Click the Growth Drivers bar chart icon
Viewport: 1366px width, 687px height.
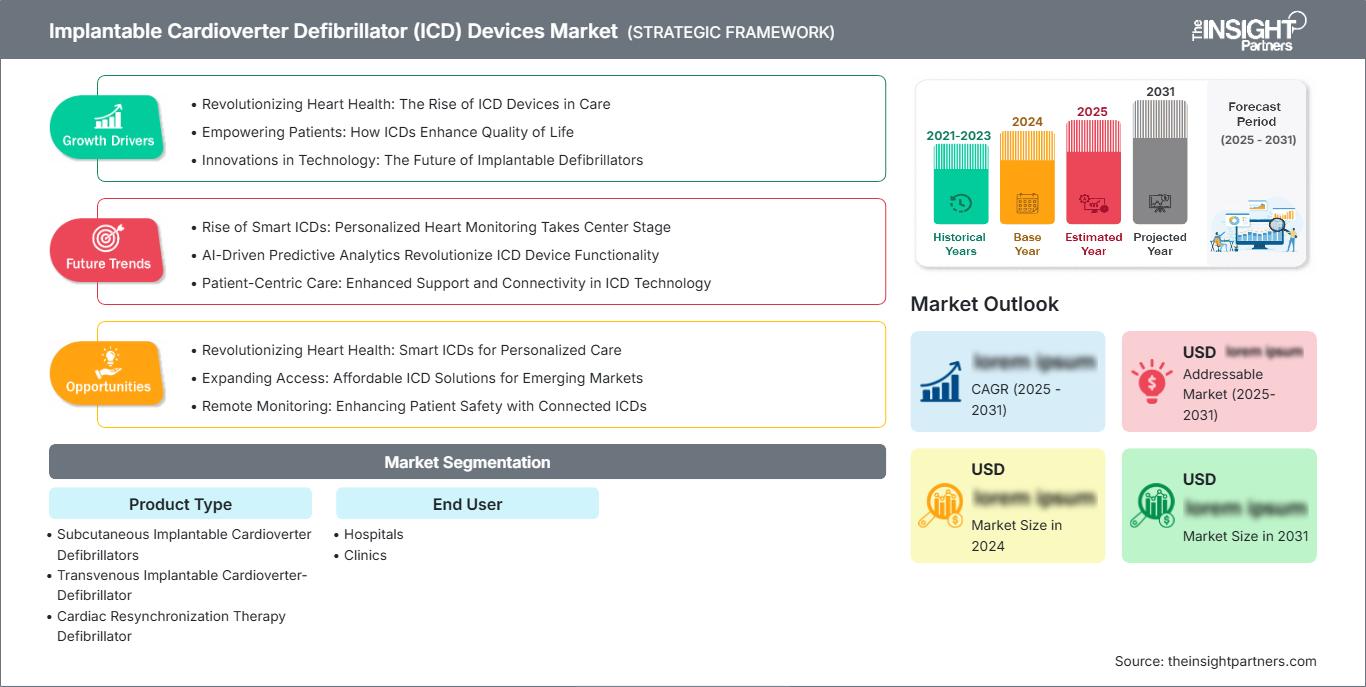point(108,116)
